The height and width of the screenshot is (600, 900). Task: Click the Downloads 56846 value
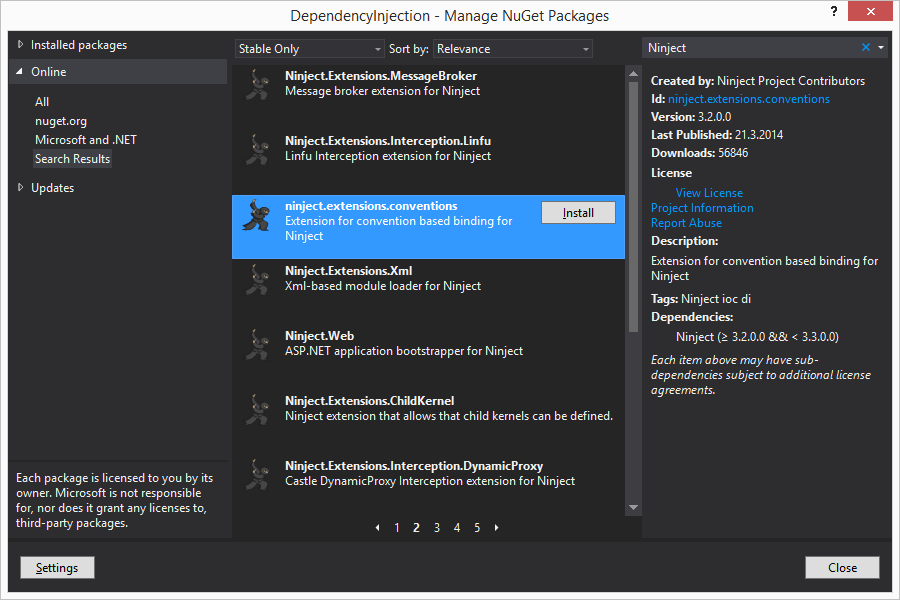[x=732, y=153]
